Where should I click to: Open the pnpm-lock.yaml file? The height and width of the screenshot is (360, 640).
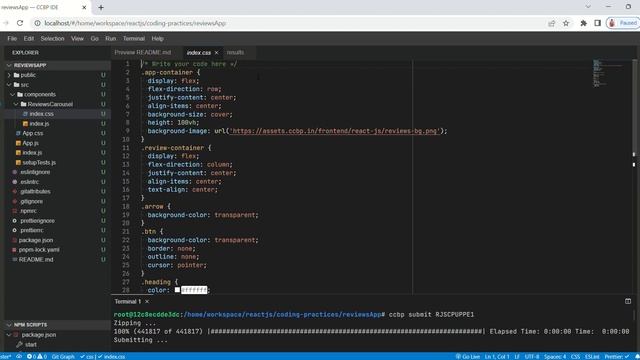tap(39, 250)
